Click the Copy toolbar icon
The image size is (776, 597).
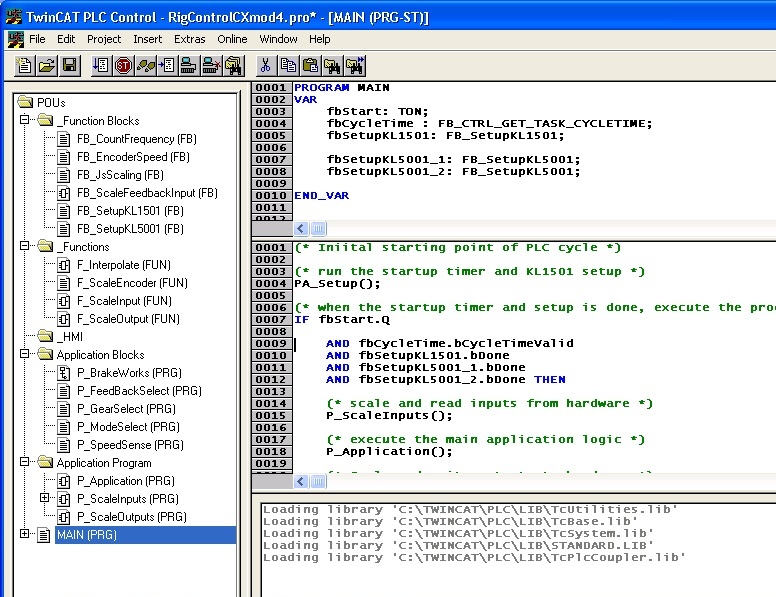288,65
